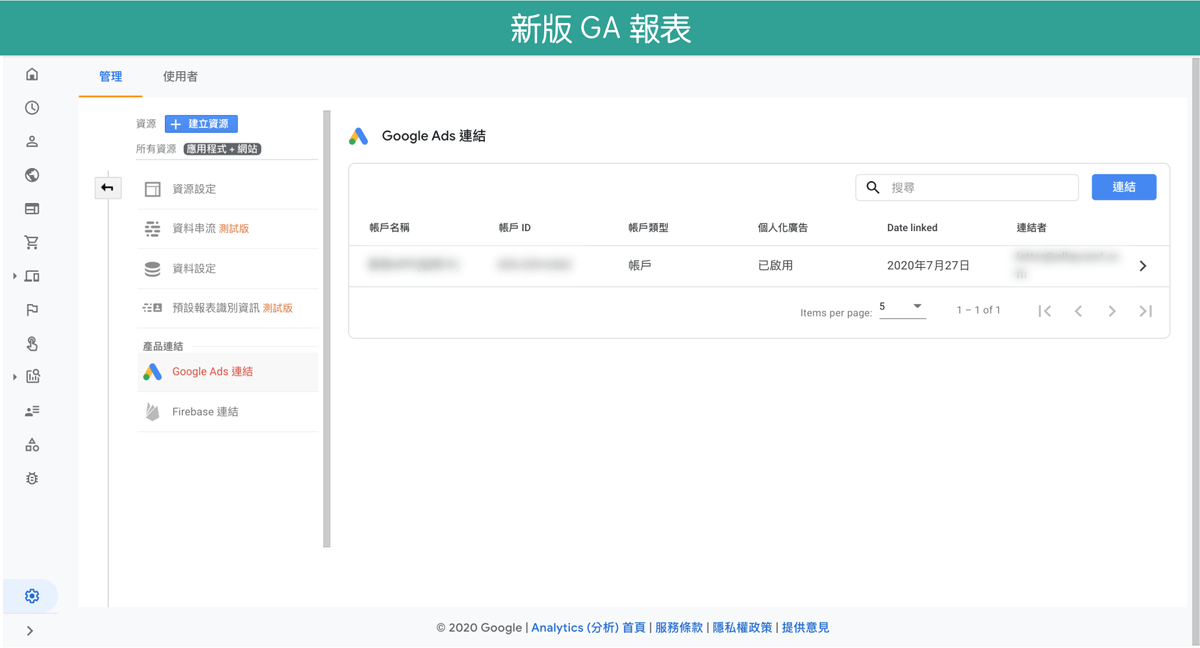Open 資源設定 menu item
Viewport: 1200px width, 648px height.
(x=228, y=189)
